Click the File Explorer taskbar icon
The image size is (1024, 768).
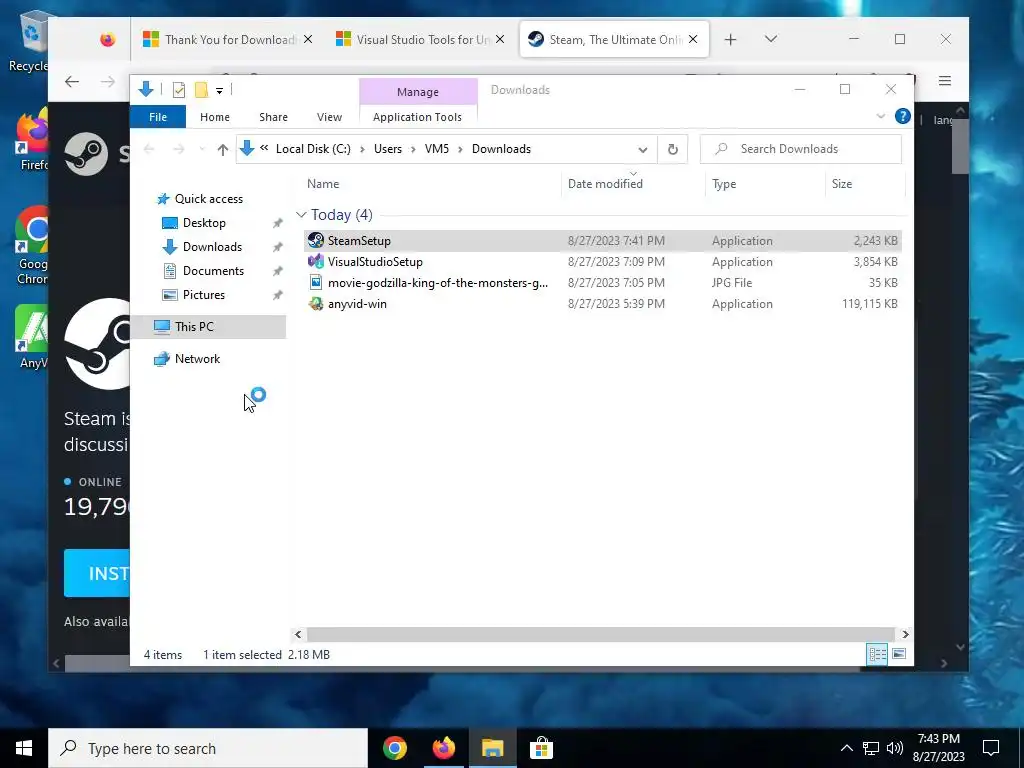492,748
